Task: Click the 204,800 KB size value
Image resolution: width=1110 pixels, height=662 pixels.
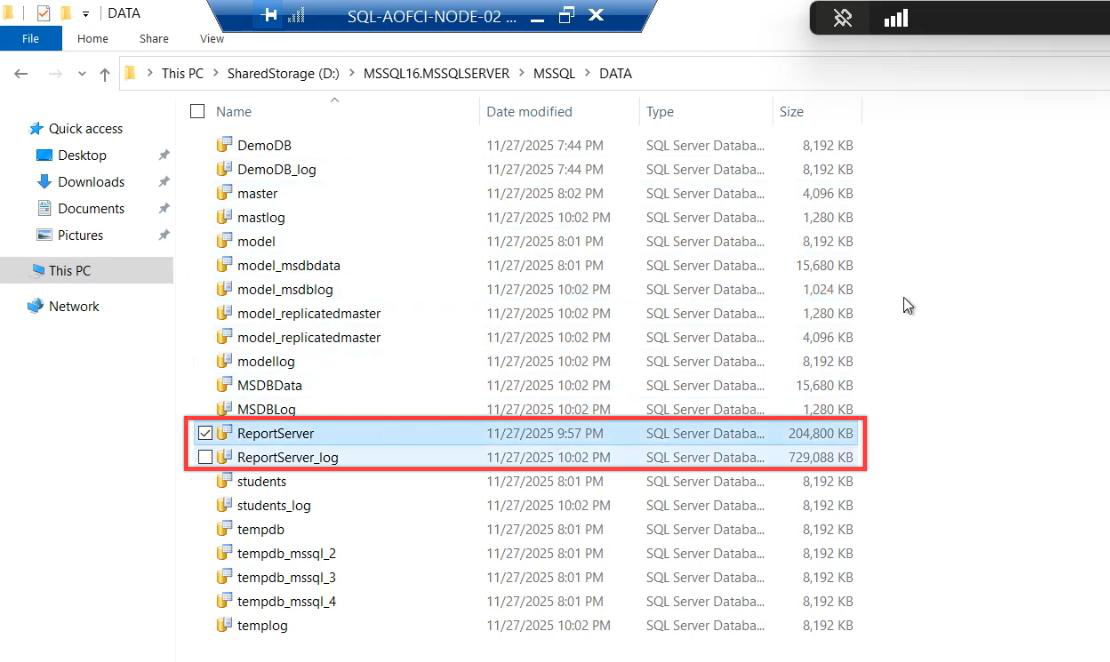Action: (x=820, y=433)
